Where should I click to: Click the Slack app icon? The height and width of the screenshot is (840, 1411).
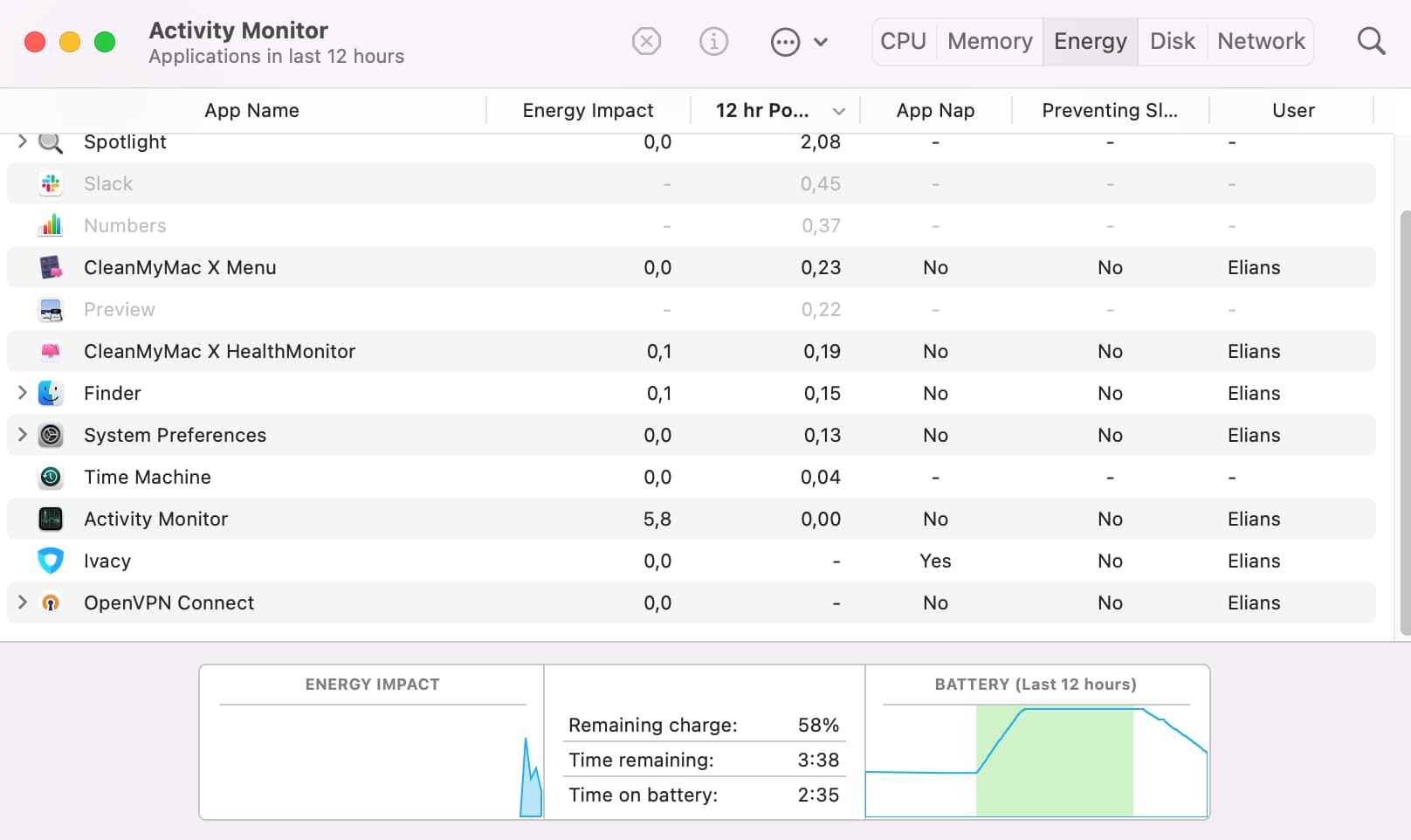[x=51, y=183]
